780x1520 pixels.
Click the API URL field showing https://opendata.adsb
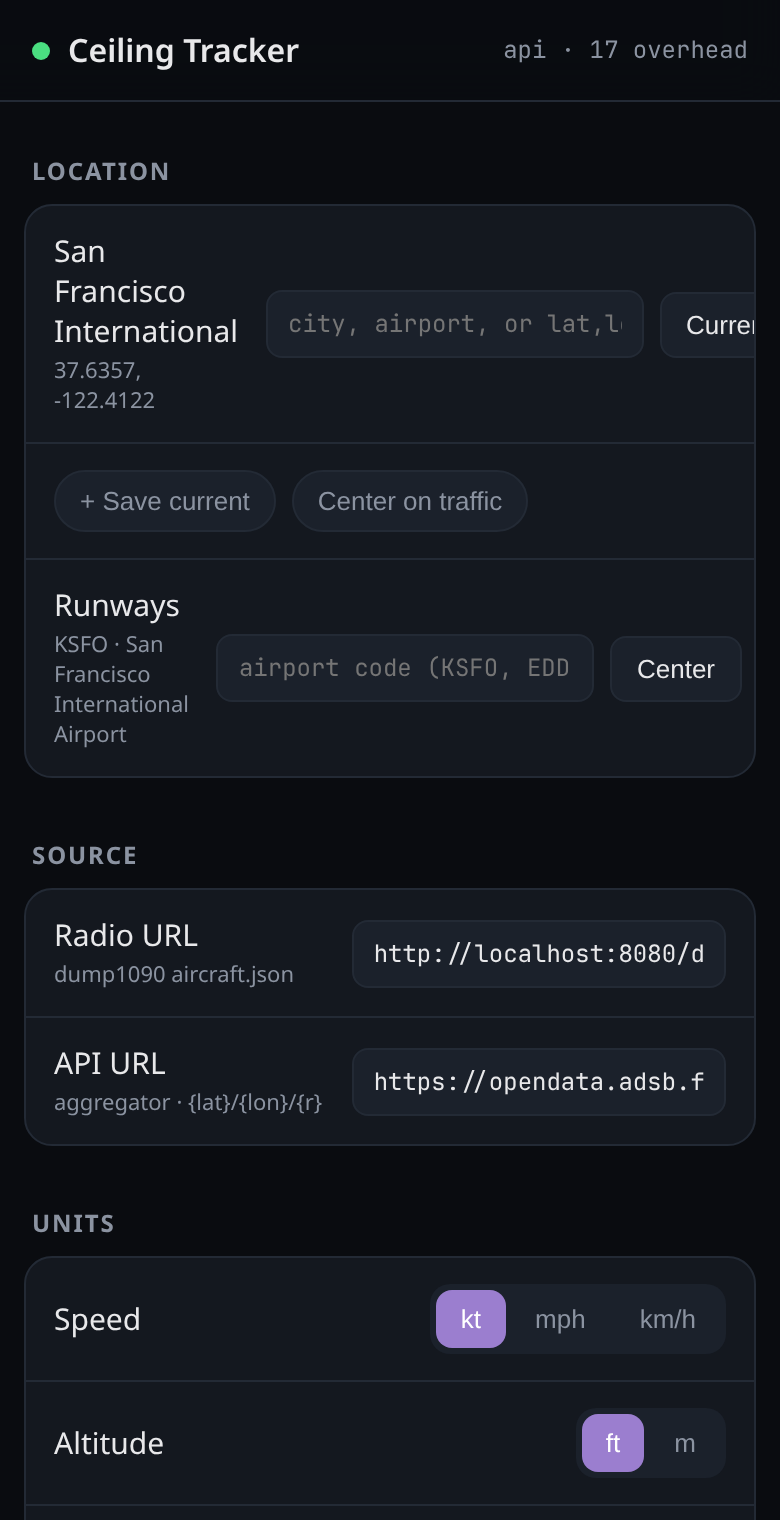point(539,1082)
